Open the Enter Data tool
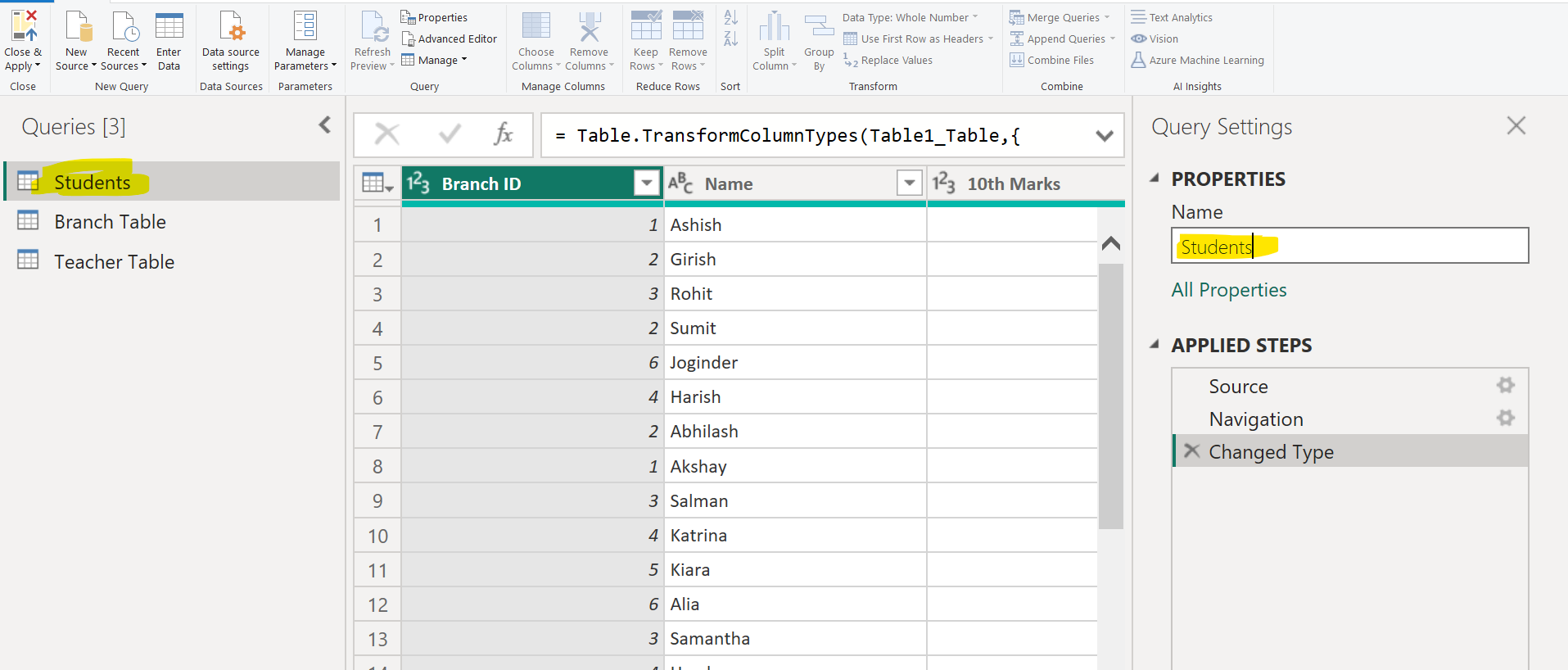1568x670 pixels. [x=169, y=26]
